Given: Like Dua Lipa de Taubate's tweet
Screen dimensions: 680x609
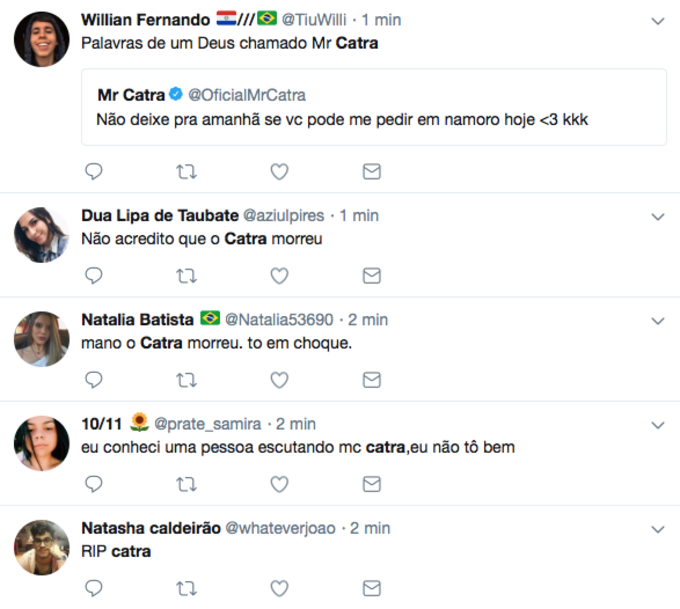Looking at the screenshot, I should [x=279, y=275].
